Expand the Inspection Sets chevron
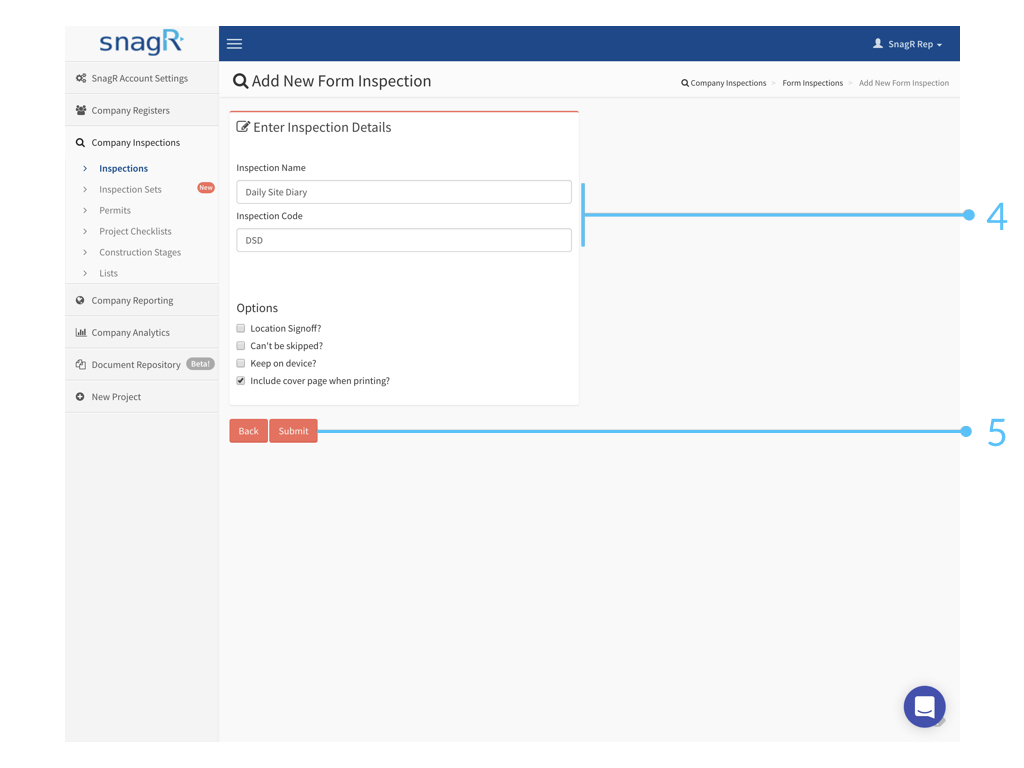This screenshot has width=1024, height=768. (85, 189)
